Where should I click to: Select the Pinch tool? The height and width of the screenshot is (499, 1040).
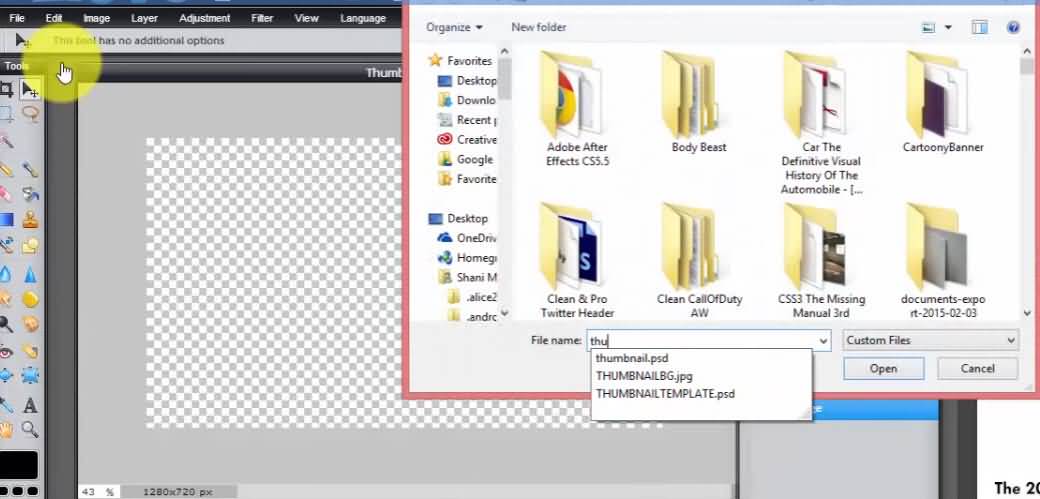tap(30, 376)
